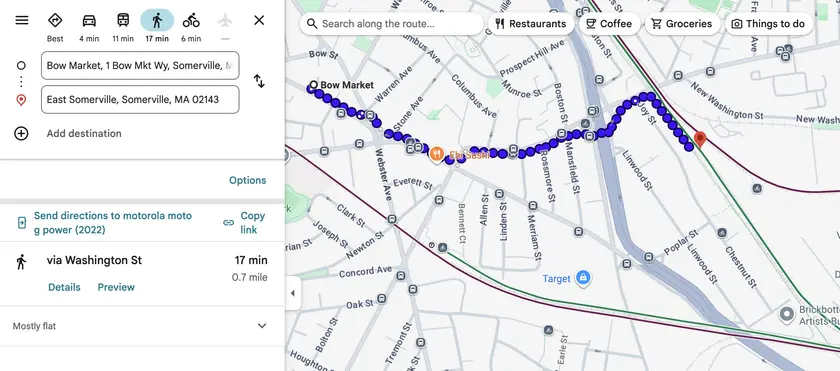Image resolution: width=840 pixels, height=371 pixels.
Task: Click reverse starting point and destination arrows
Action: (x=259, y=81)
